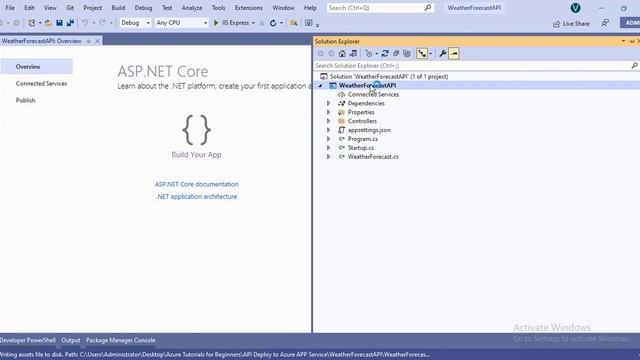Click the Find in Files toolbar icon
The width and height of the screenshot is (640, 360).
pos(293,23)
